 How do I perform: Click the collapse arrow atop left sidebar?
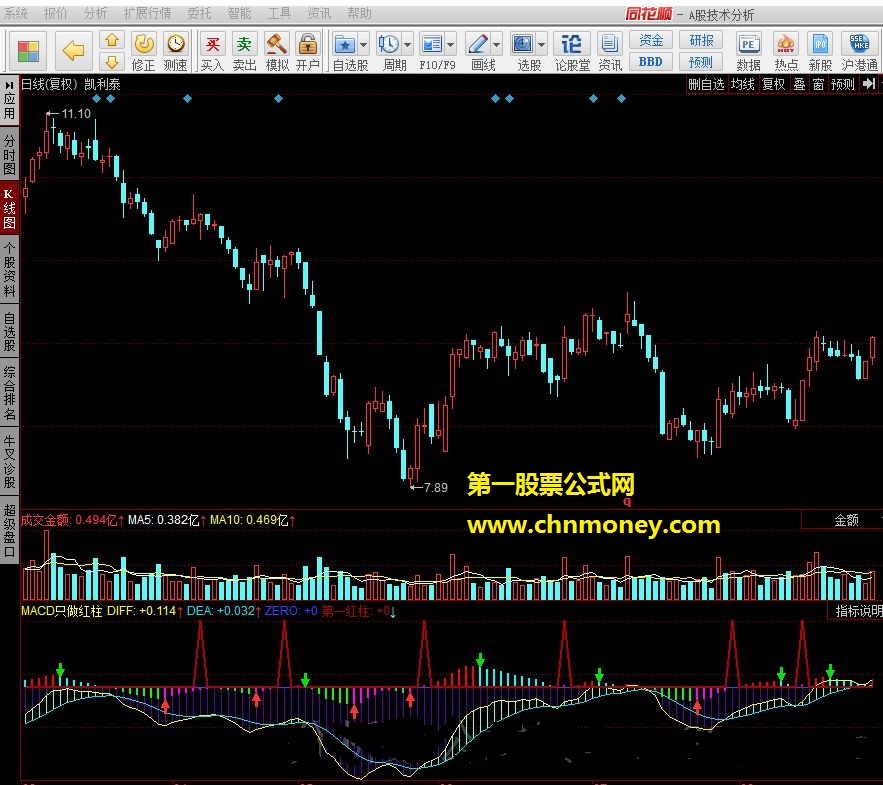[x=9, y=85]
